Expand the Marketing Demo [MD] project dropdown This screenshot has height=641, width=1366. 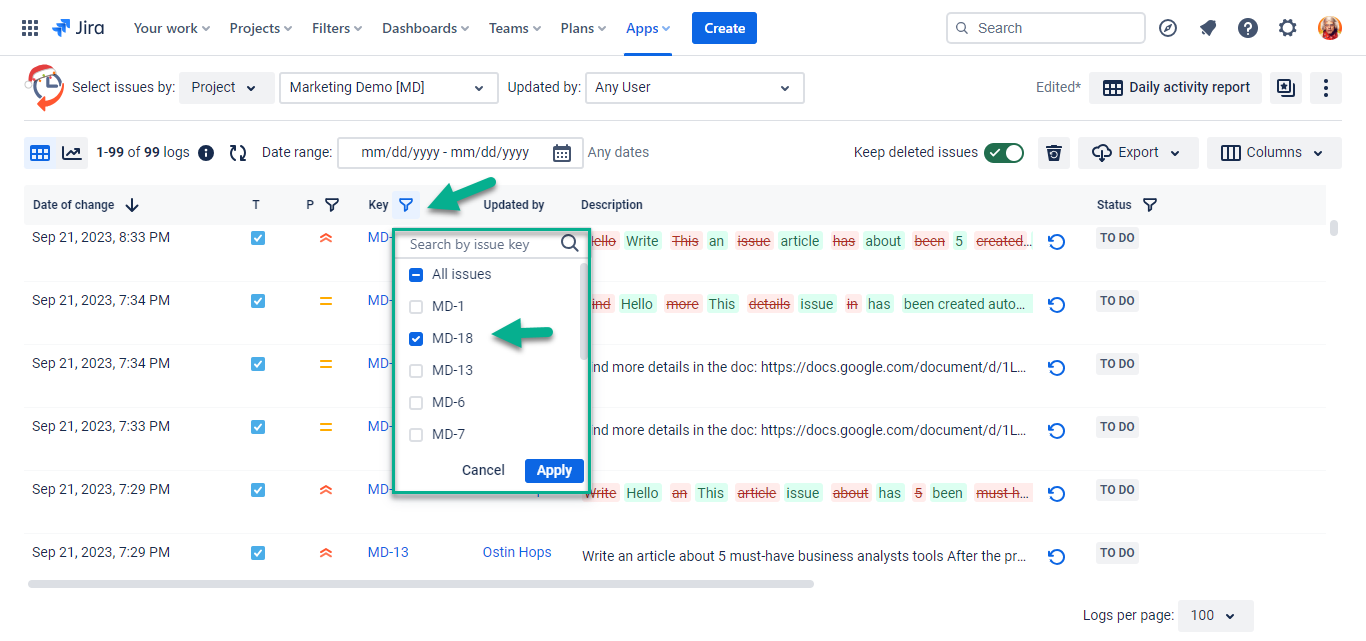click(388, 88)
